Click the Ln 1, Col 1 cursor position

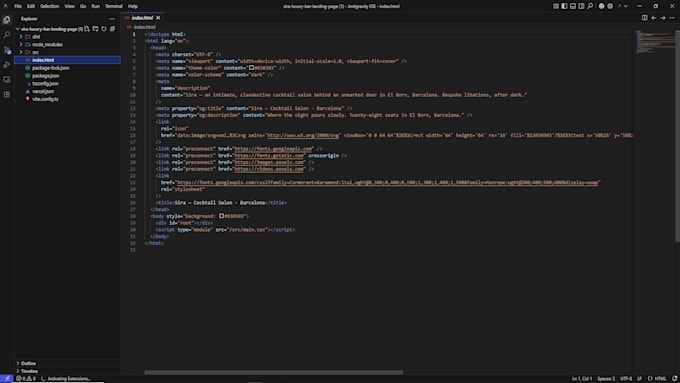pyautogui.click(x=582, y=379)
